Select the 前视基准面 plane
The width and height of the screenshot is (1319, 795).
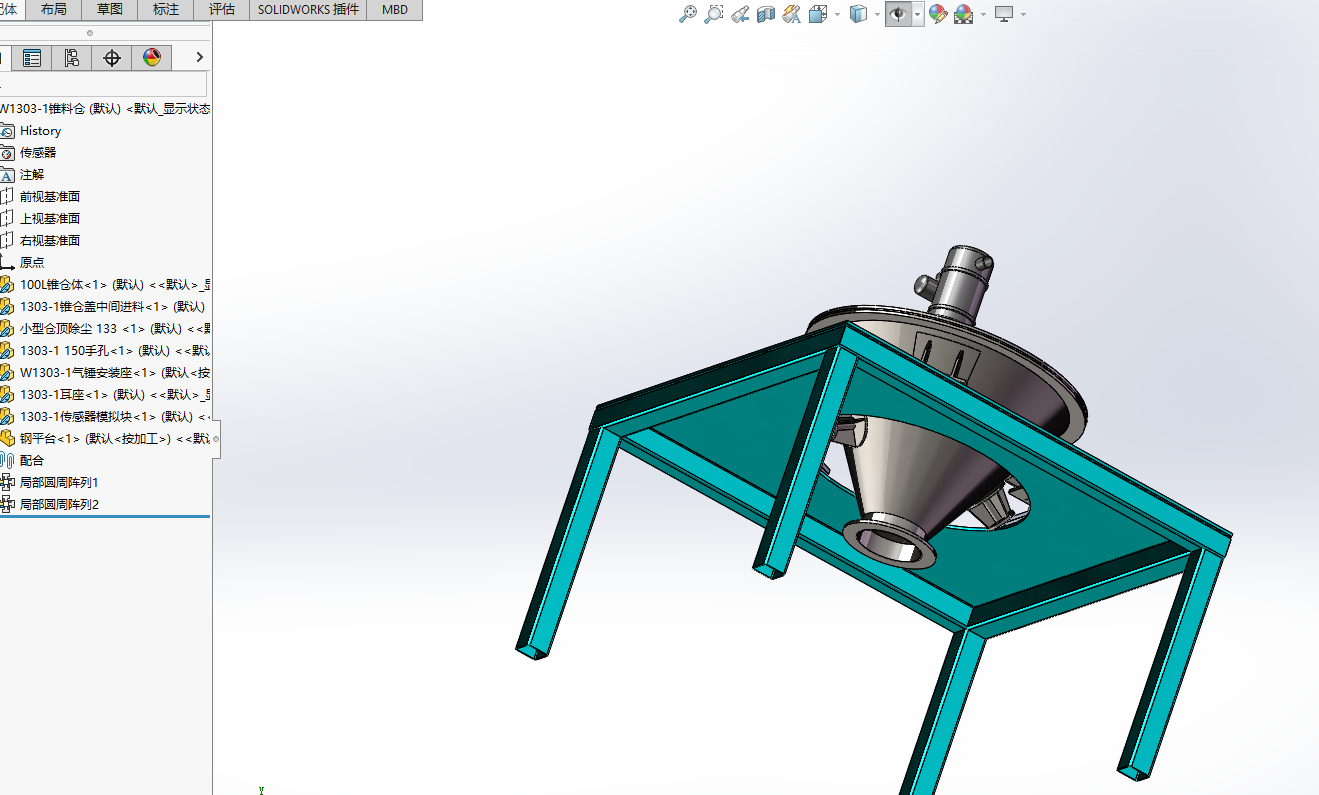tap(50, 197)
